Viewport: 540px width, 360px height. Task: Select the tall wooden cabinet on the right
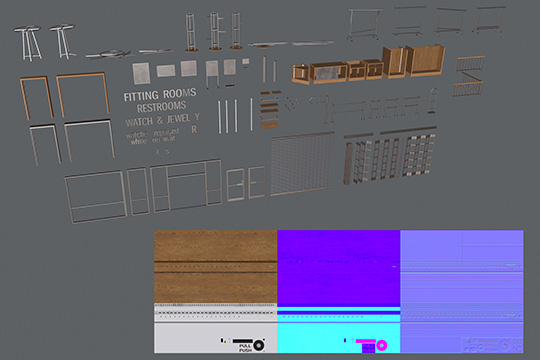click(x=425, y=60)
